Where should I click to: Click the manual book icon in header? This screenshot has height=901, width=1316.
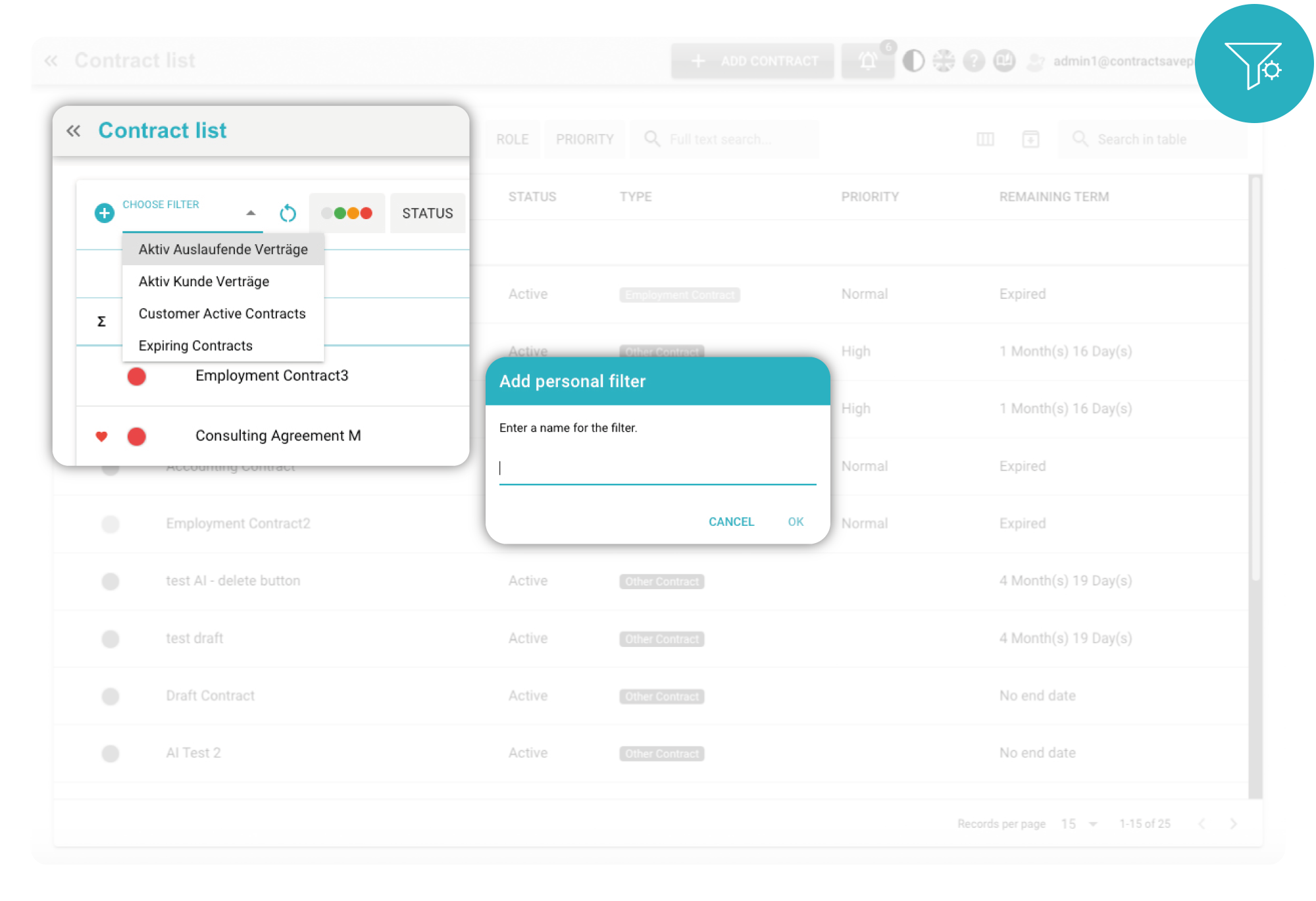pos(1004,61)
